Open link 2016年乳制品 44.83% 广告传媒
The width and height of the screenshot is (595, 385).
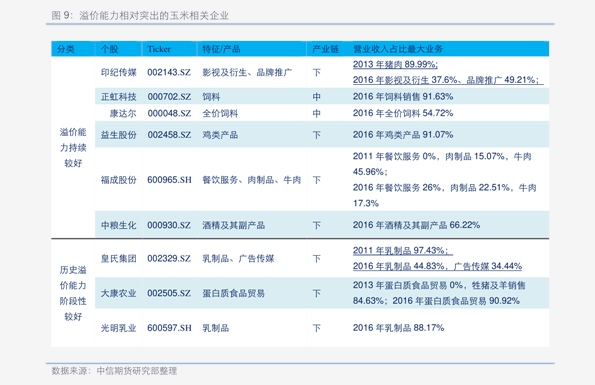point(437,266)
